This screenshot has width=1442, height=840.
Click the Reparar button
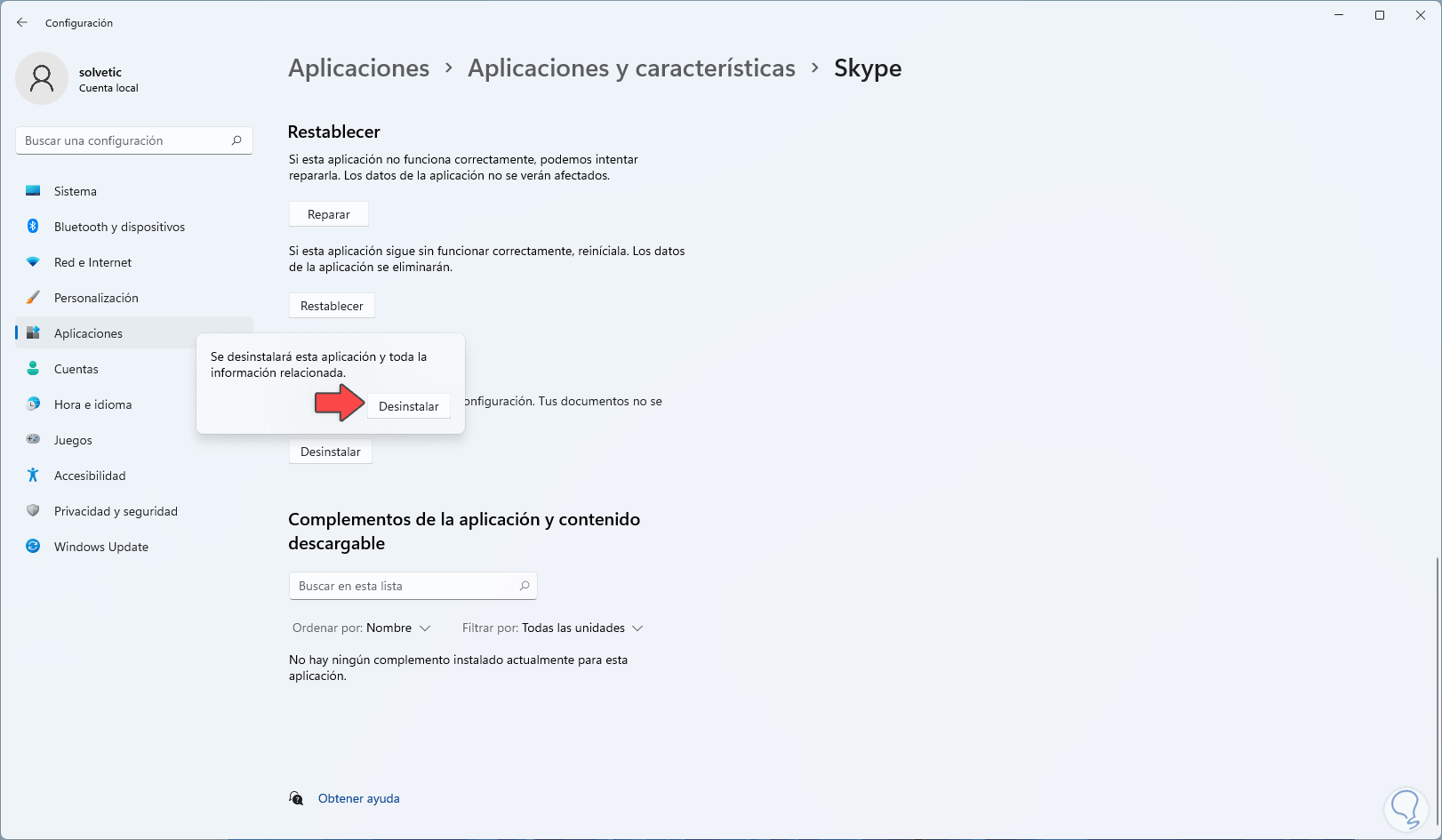coord(329,214)
